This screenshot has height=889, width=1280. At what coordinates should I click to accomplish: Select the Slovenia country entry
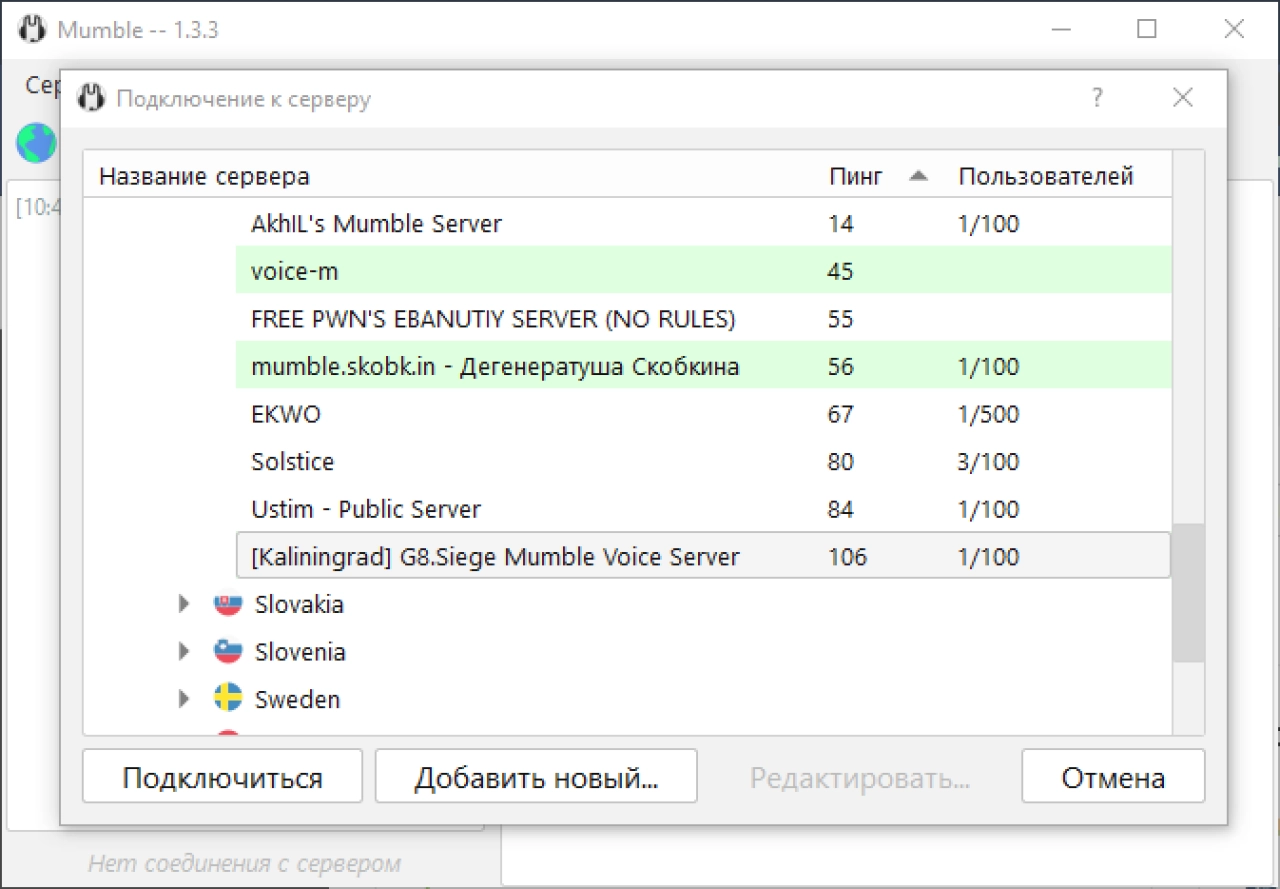[300, 652]
